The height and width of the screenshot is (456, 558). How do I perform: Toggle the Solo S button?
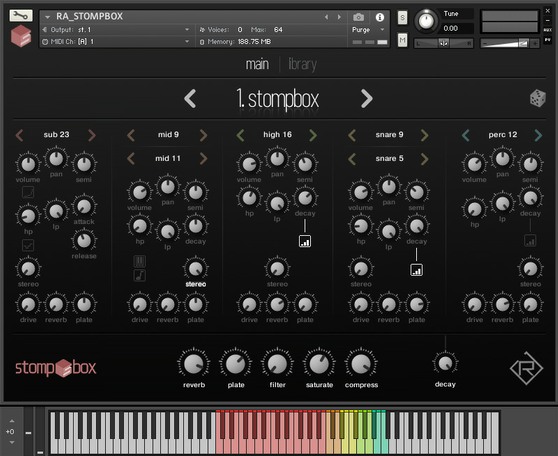pyautogui.click(x=402, y=17)
